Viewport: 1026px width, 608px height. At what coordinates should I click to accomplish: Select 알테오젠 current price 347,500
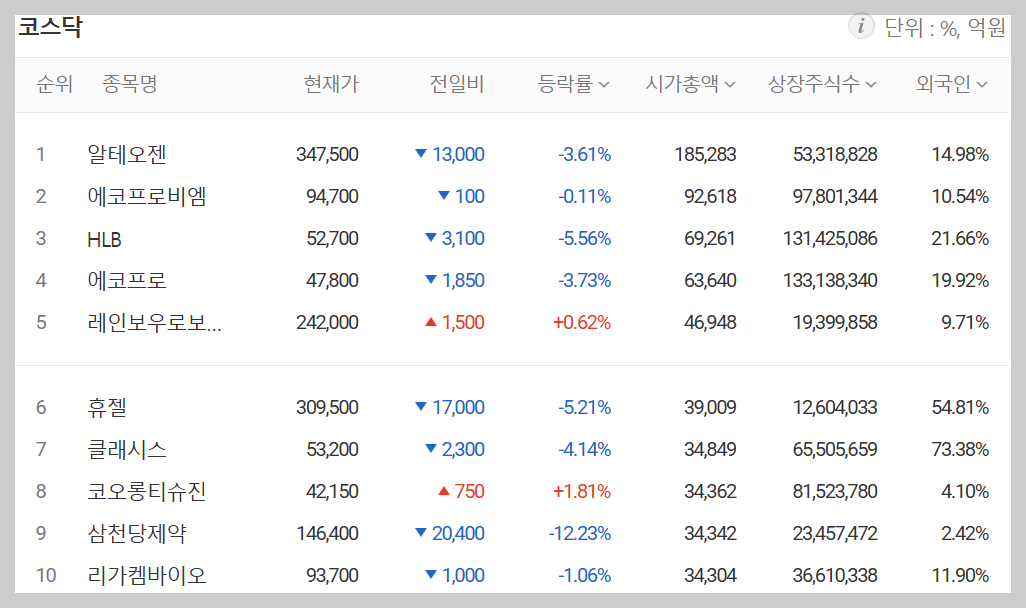click(x=327, y=154)
